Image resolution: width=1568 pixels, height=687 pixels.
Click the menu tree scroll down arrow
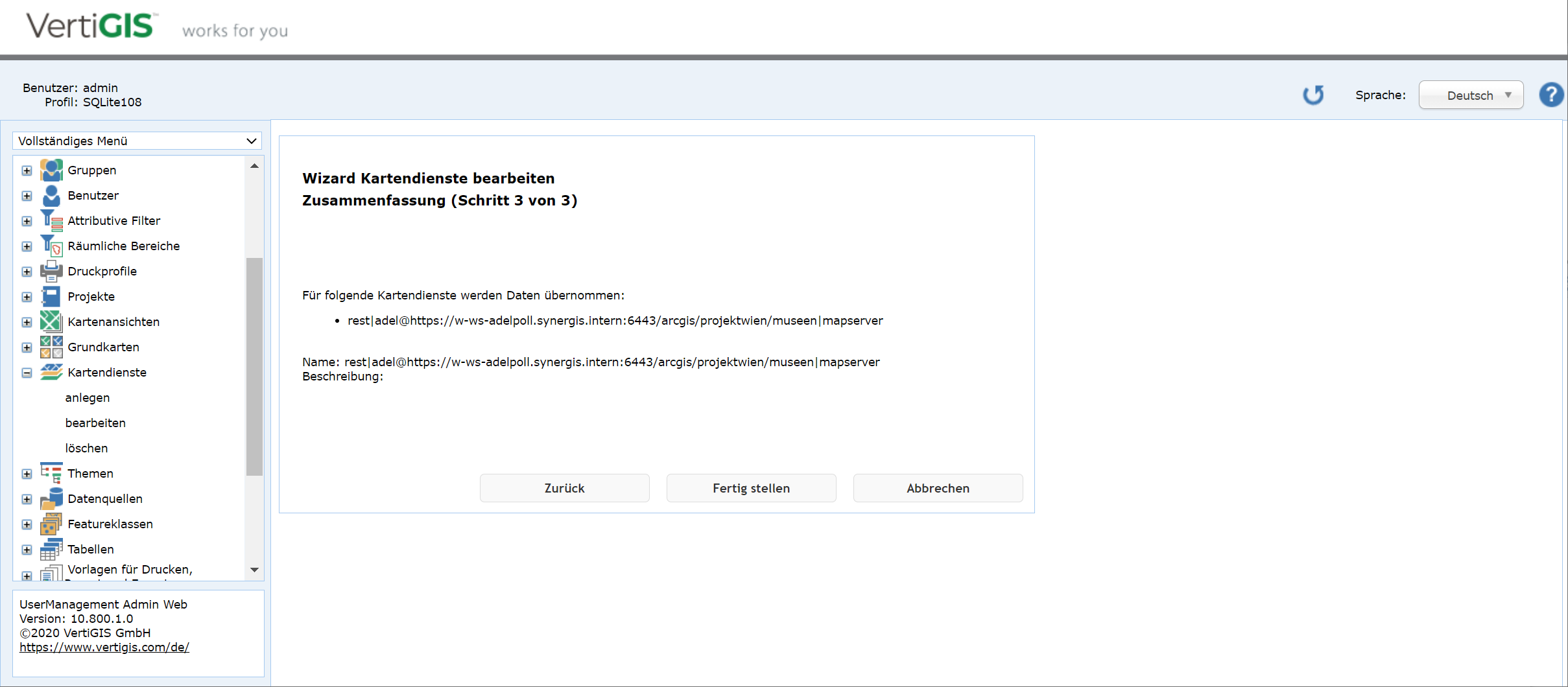click(x=255, y=570)
